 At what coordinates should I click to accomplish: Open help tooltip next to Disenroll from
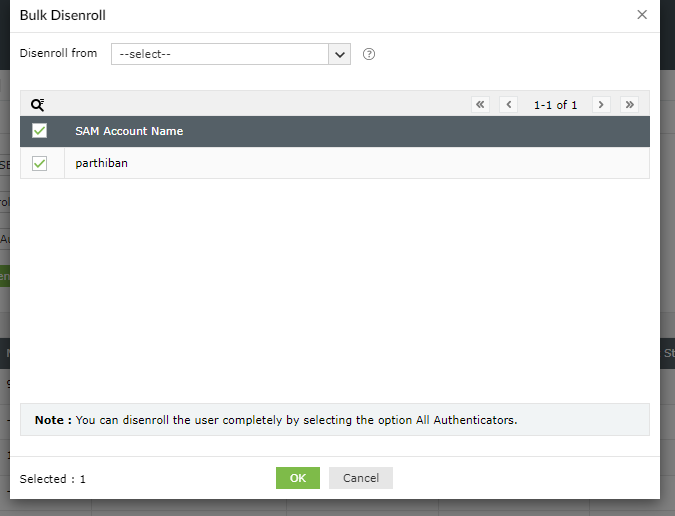(369, 54)
